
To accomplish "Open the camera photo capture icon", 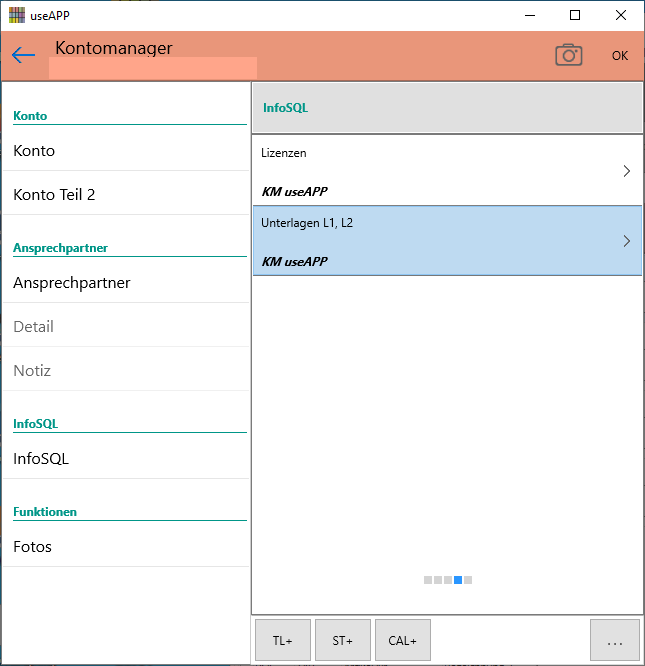I will (569, 55).
